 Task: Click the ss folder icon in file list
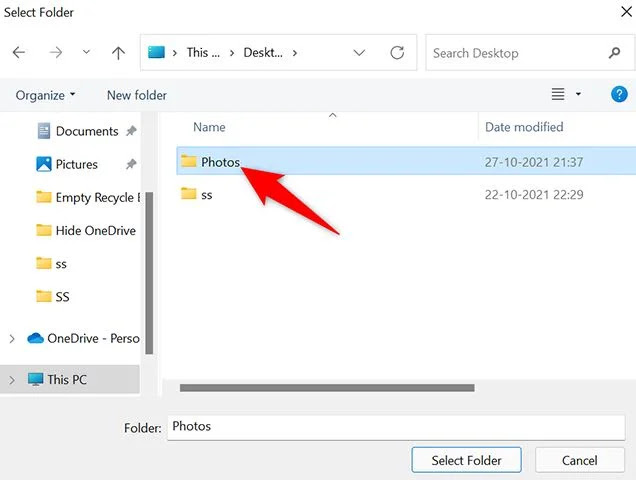pyautogui.click(x=189, y=194)
